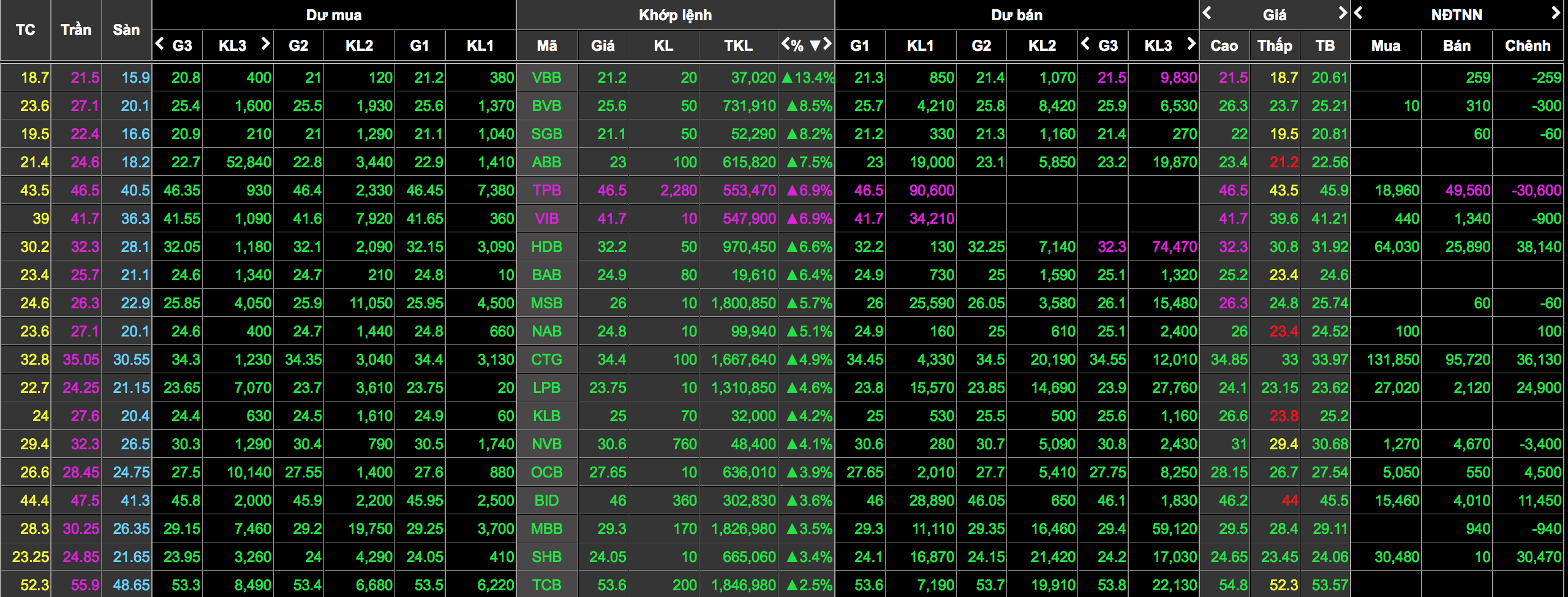Image resolution: width=1568 pixels, height=597 pixels.
Task: Click left arrow beside G3 under Dư mua
Action: point(160,44)
